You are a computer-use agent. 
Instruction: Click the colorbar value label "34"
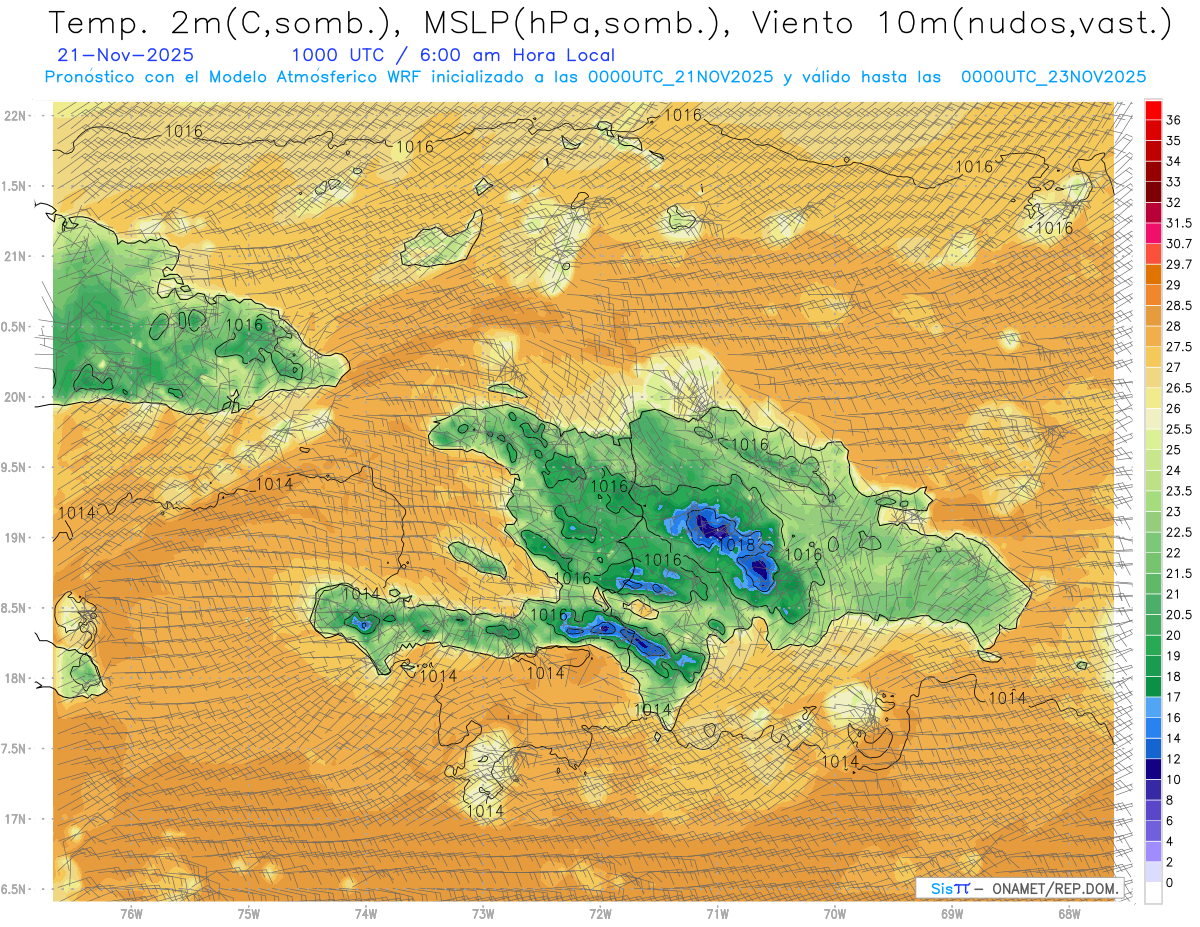1174,161
